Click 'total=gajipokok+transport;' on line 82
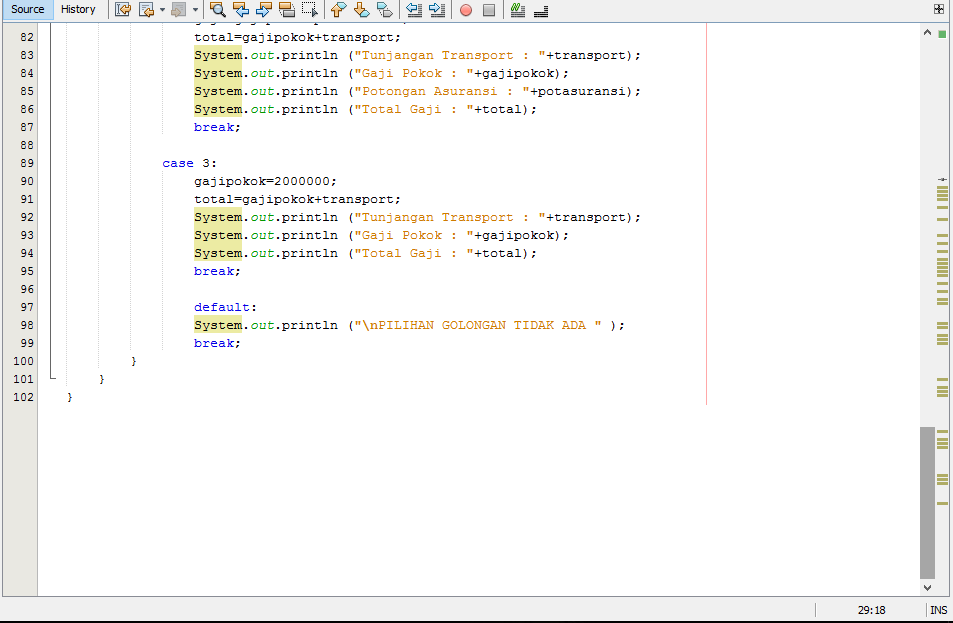The height and width of the screenshot is (623, 953). (297, 38)
